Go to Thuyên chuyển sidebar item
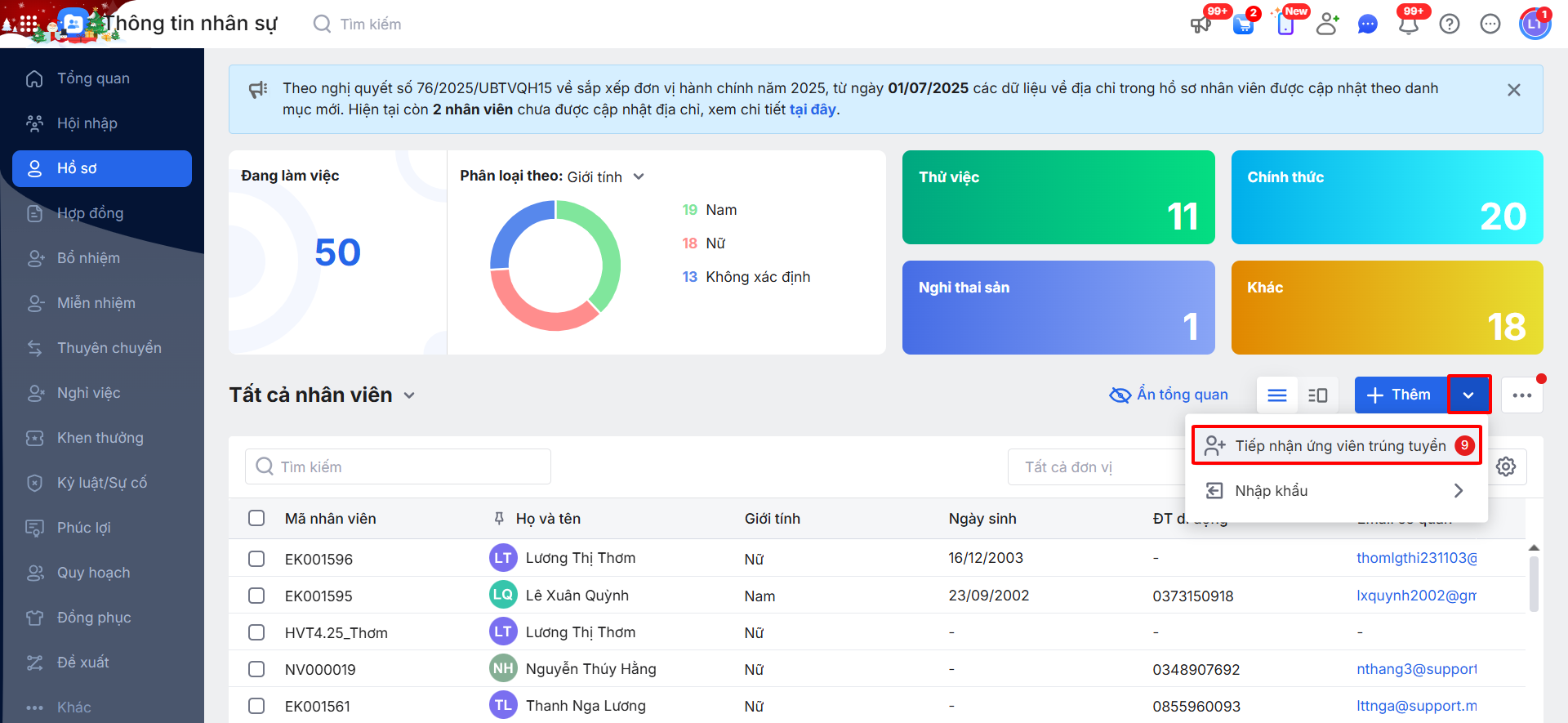This screenshot has height=723, width=1568. [102, 348]
